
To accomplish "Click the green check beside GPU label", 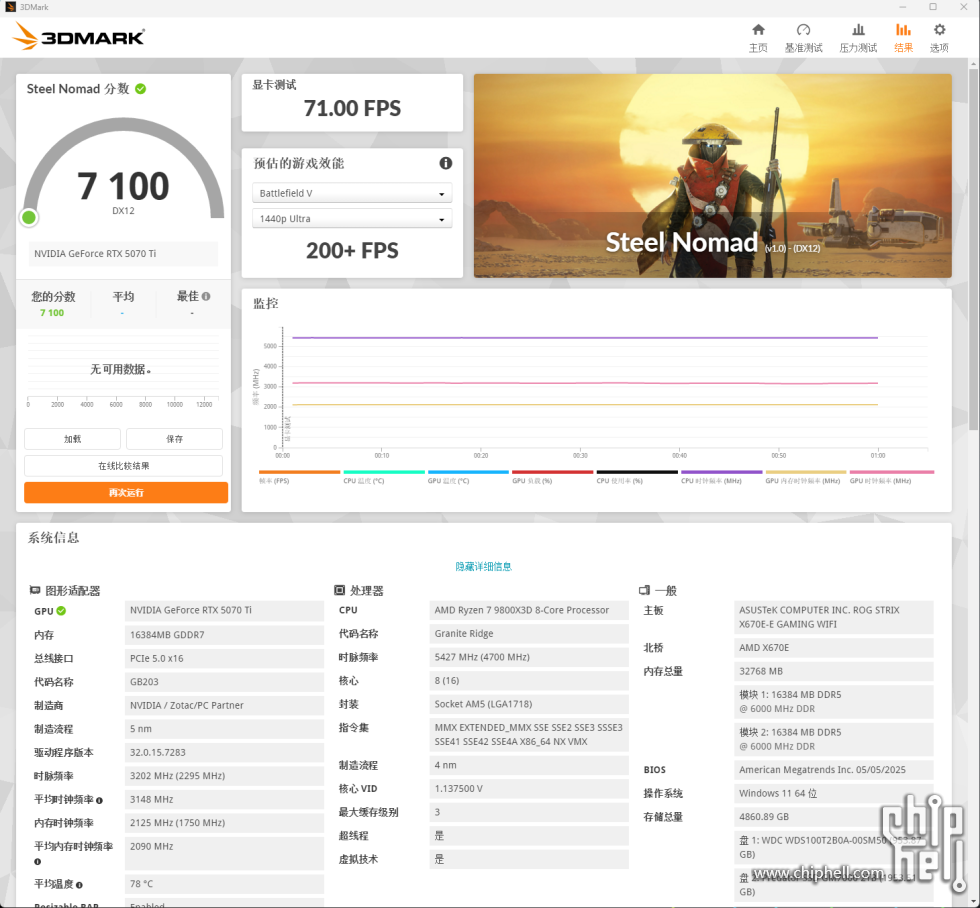I will [x=61, y=611].
